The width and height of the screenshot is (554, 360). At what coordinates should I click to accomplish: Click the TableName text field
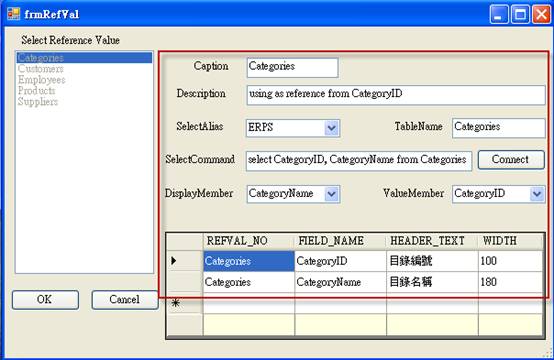499,128
